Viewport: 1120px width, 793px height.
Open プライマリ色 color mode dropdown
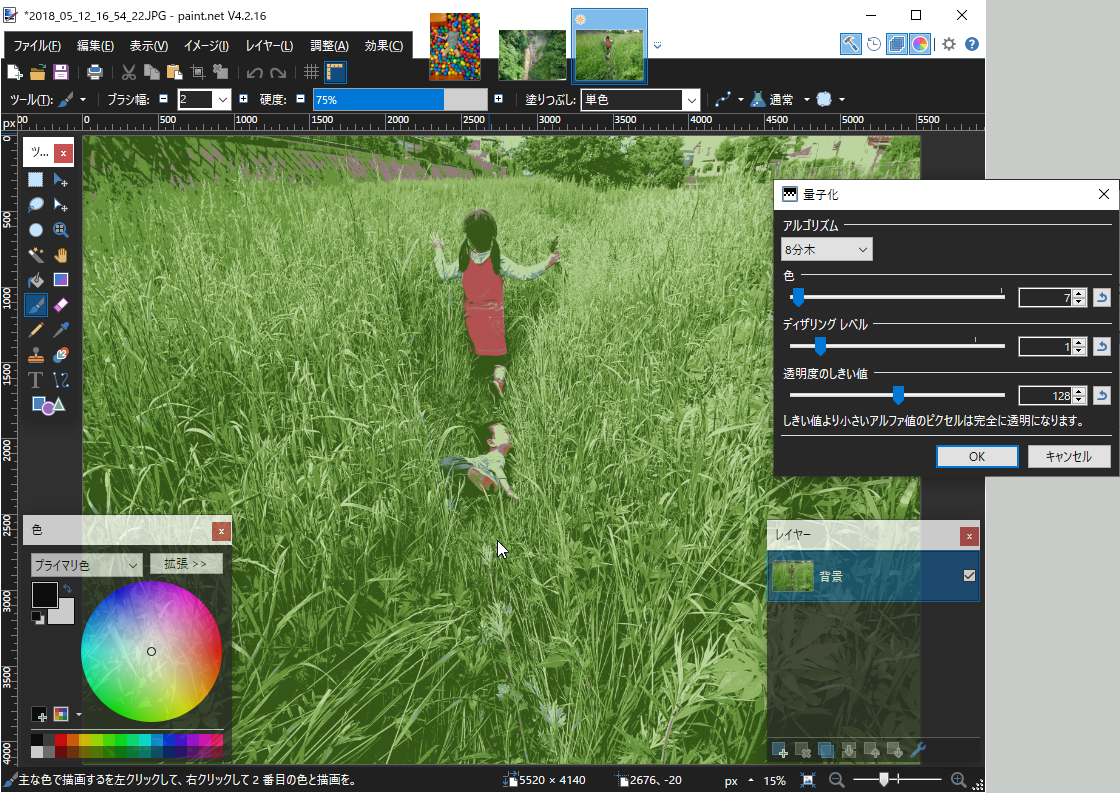[x=86, y=565]
